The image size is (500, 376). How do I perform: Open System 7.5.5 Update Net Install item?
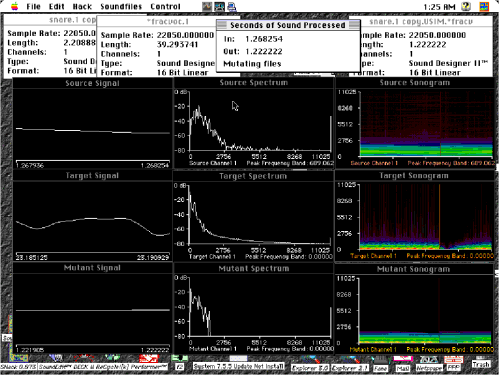pyautogui.click(x=239, y=366)
